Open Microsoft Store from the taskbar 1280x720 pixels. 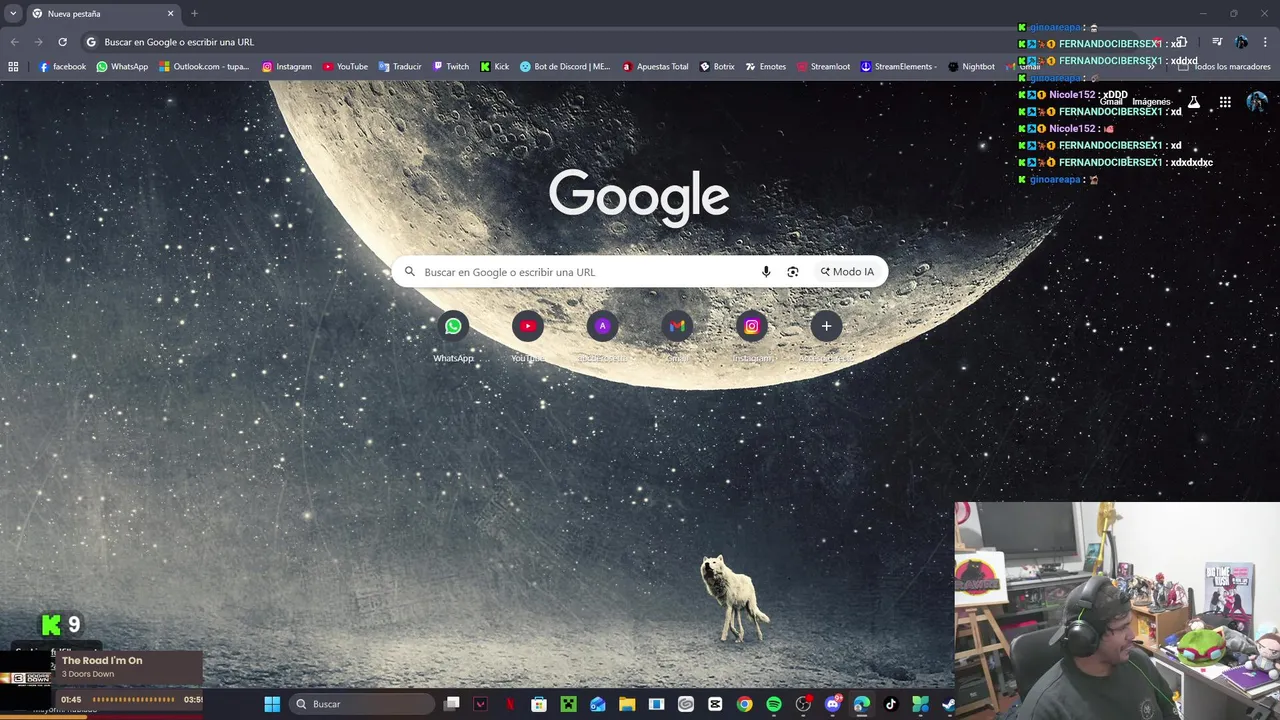[x=539, y=704]
